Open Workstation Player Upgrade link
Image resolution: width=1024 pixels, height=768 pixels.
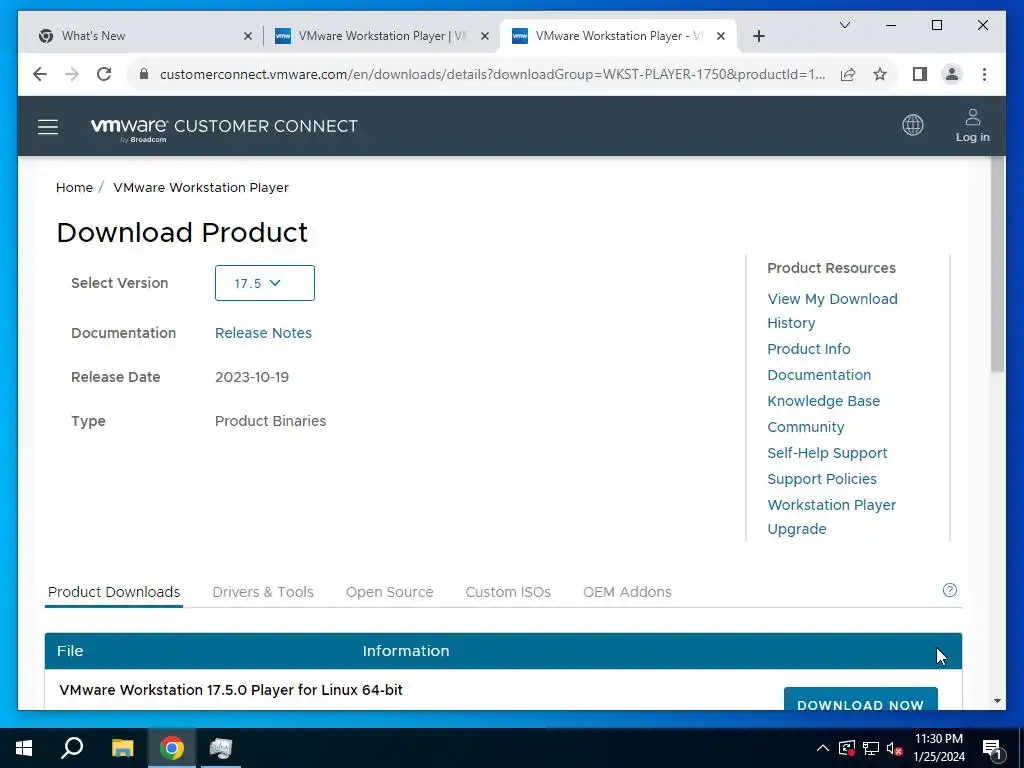831,517
